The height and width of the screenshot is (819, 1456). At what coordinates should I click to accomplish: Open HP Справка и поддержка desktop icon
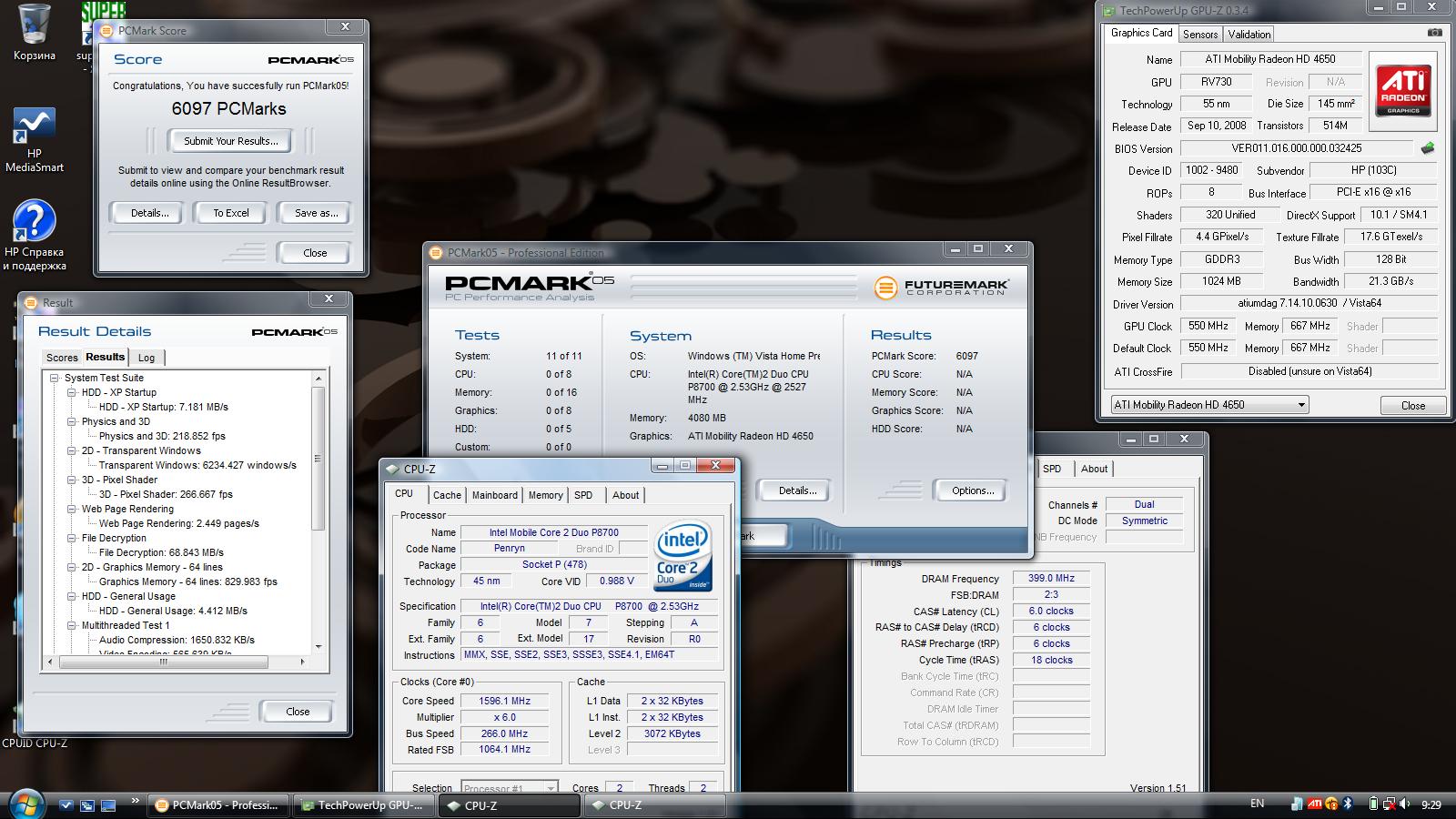point(35,236)
